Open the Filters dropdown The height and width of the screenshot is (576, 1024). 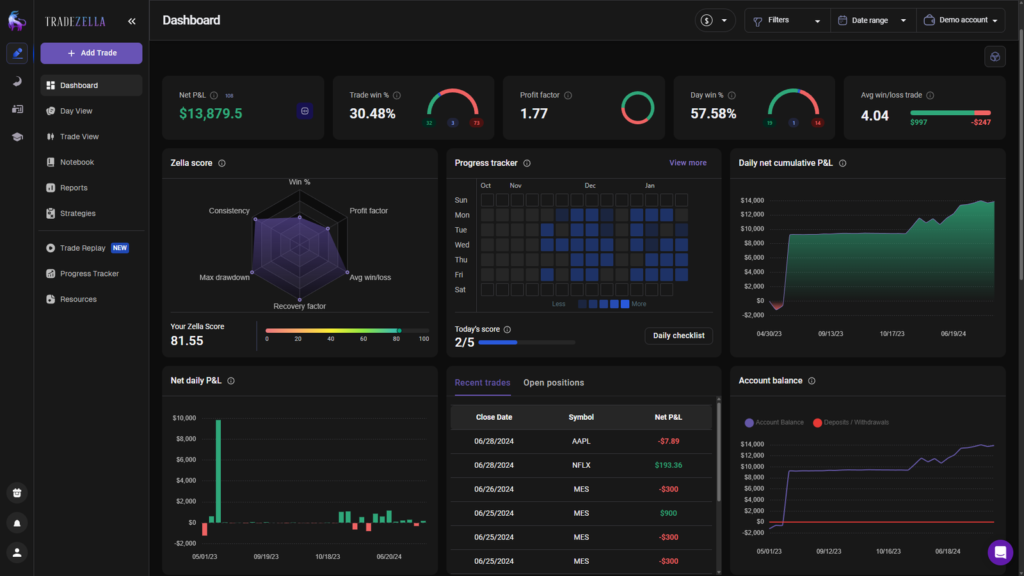pos(786,20)
